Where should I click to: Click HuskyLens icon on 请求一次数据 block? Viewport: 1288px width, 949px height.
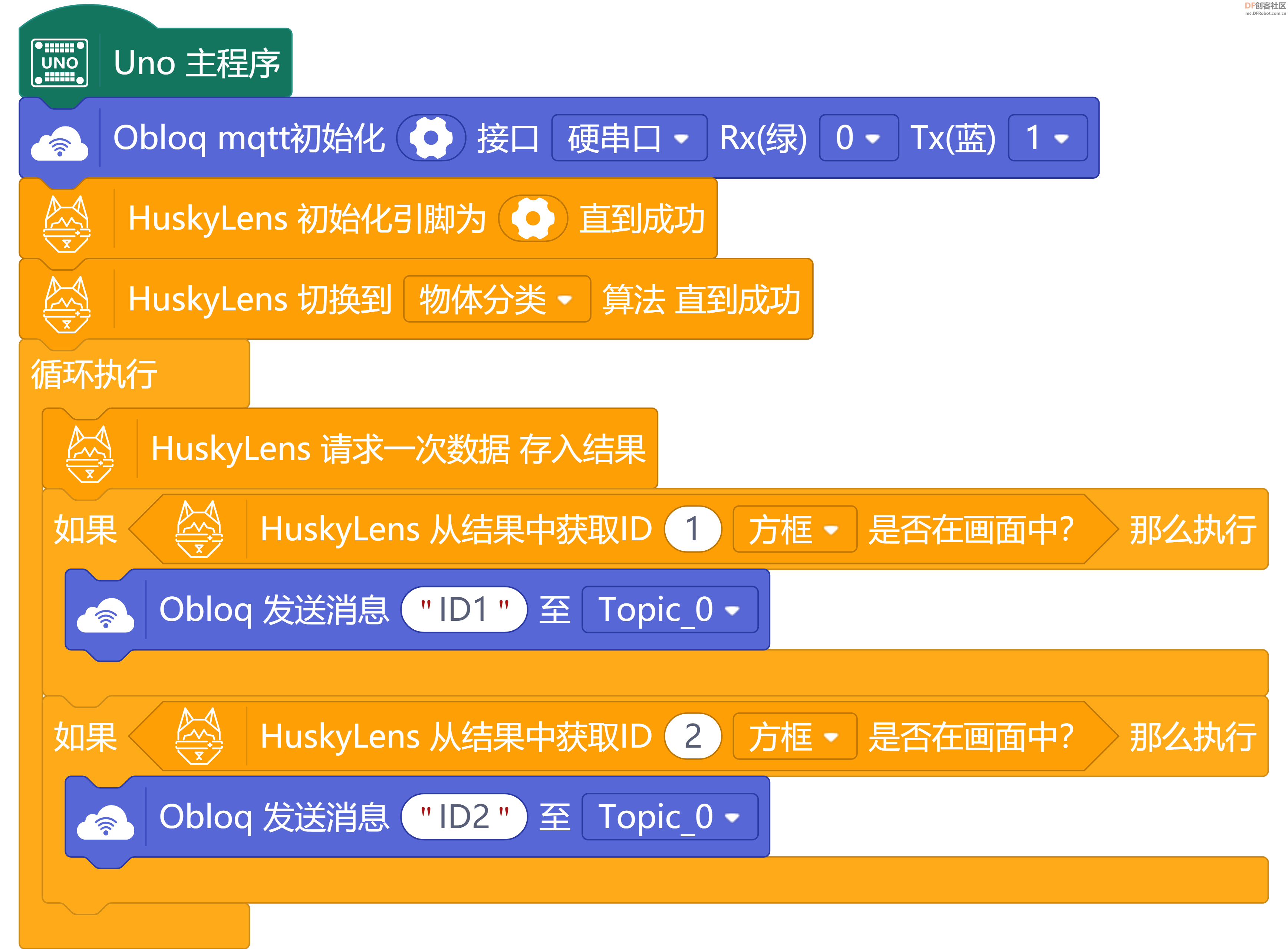click(90, 454)
